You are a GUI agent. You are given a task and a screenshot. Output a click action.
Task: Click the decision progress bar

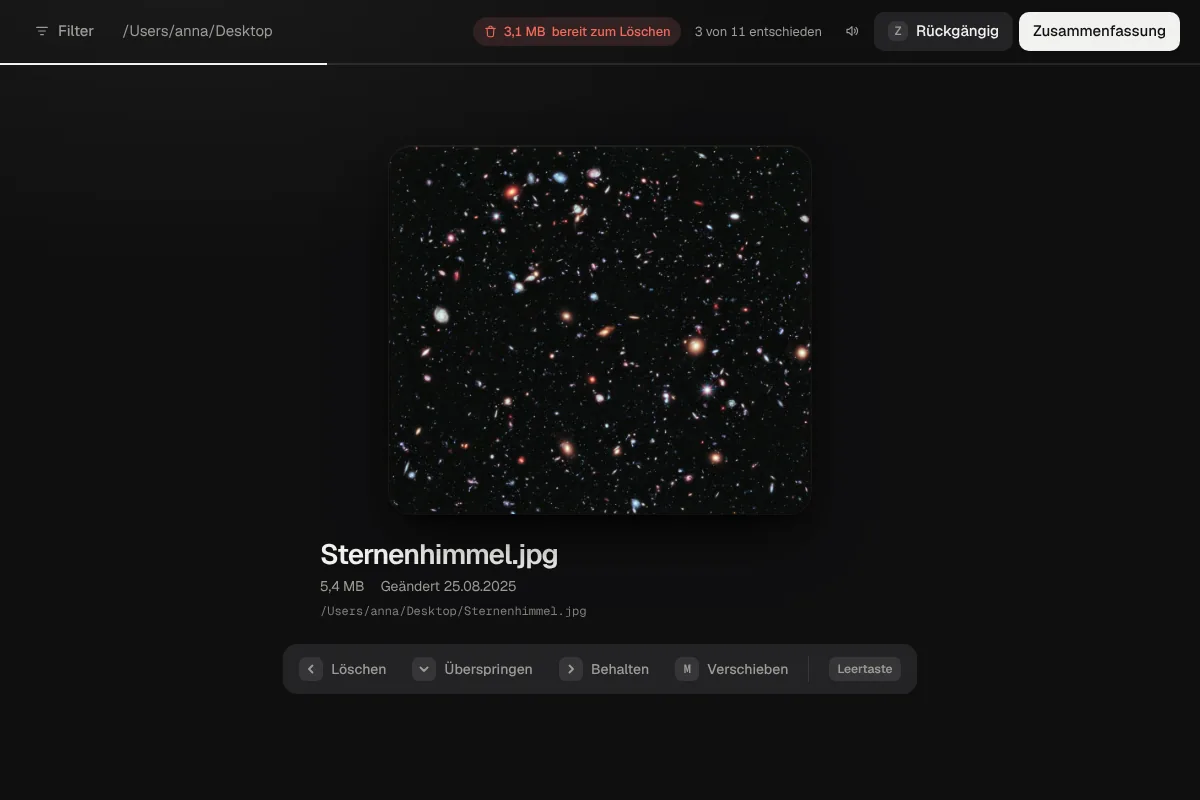[600, 64]
